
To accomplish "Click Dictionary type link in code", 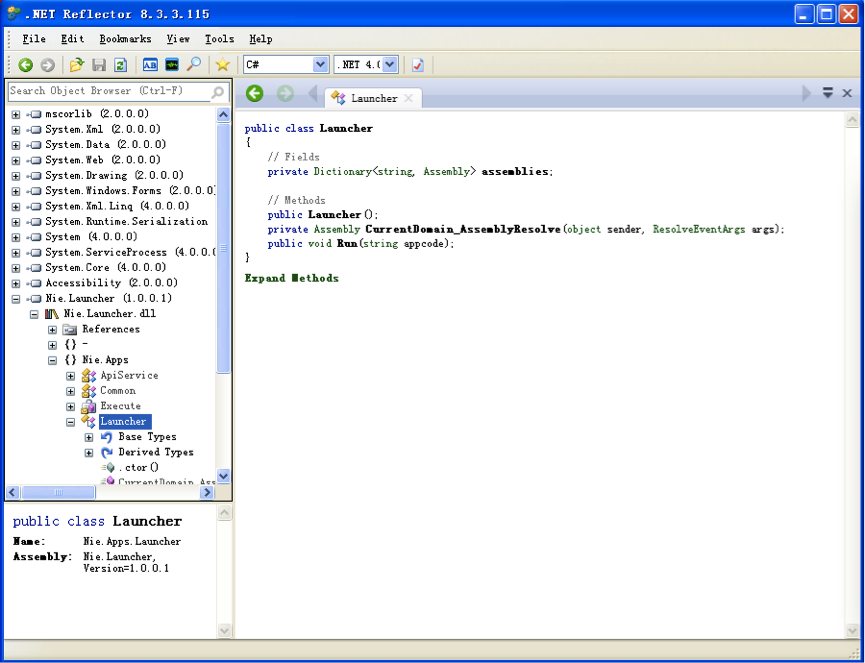I will [342, 172].
